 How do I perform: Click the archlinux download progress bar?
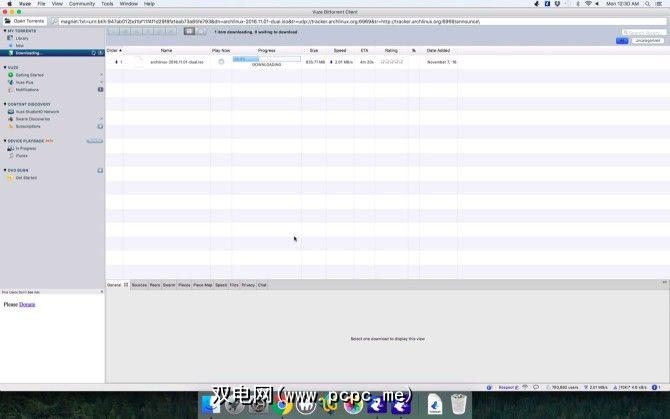click(x=267, y=59)
